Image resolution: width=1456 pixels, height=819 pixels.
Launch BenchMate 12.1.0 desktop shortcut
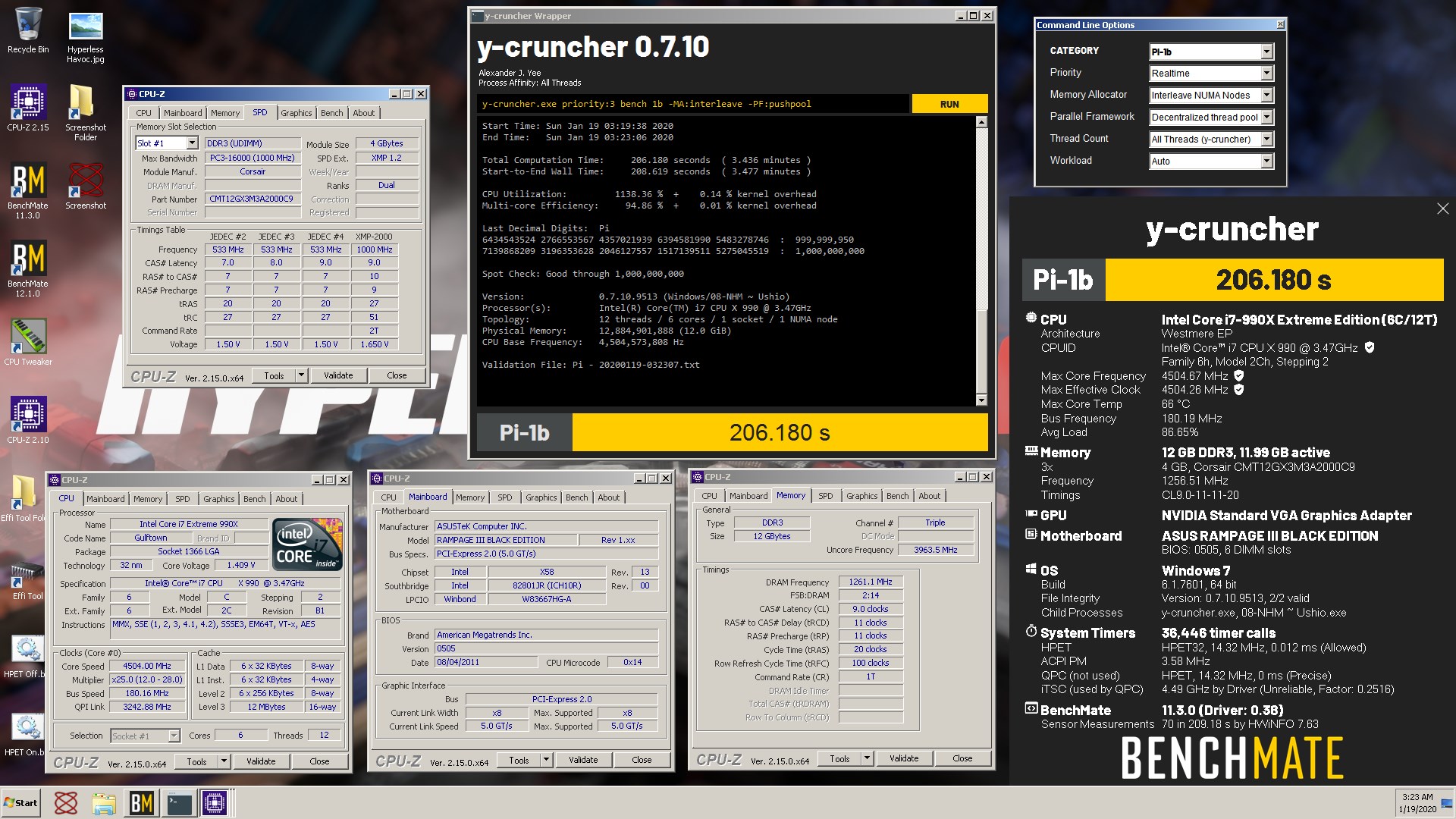point(28,268)
